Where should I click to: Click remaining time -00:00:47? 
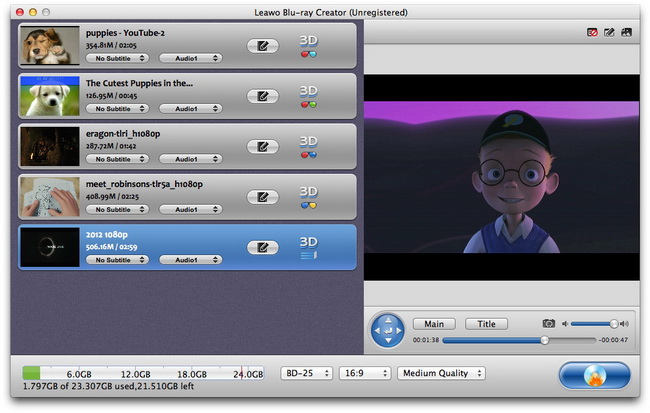(x=614, y=340)
